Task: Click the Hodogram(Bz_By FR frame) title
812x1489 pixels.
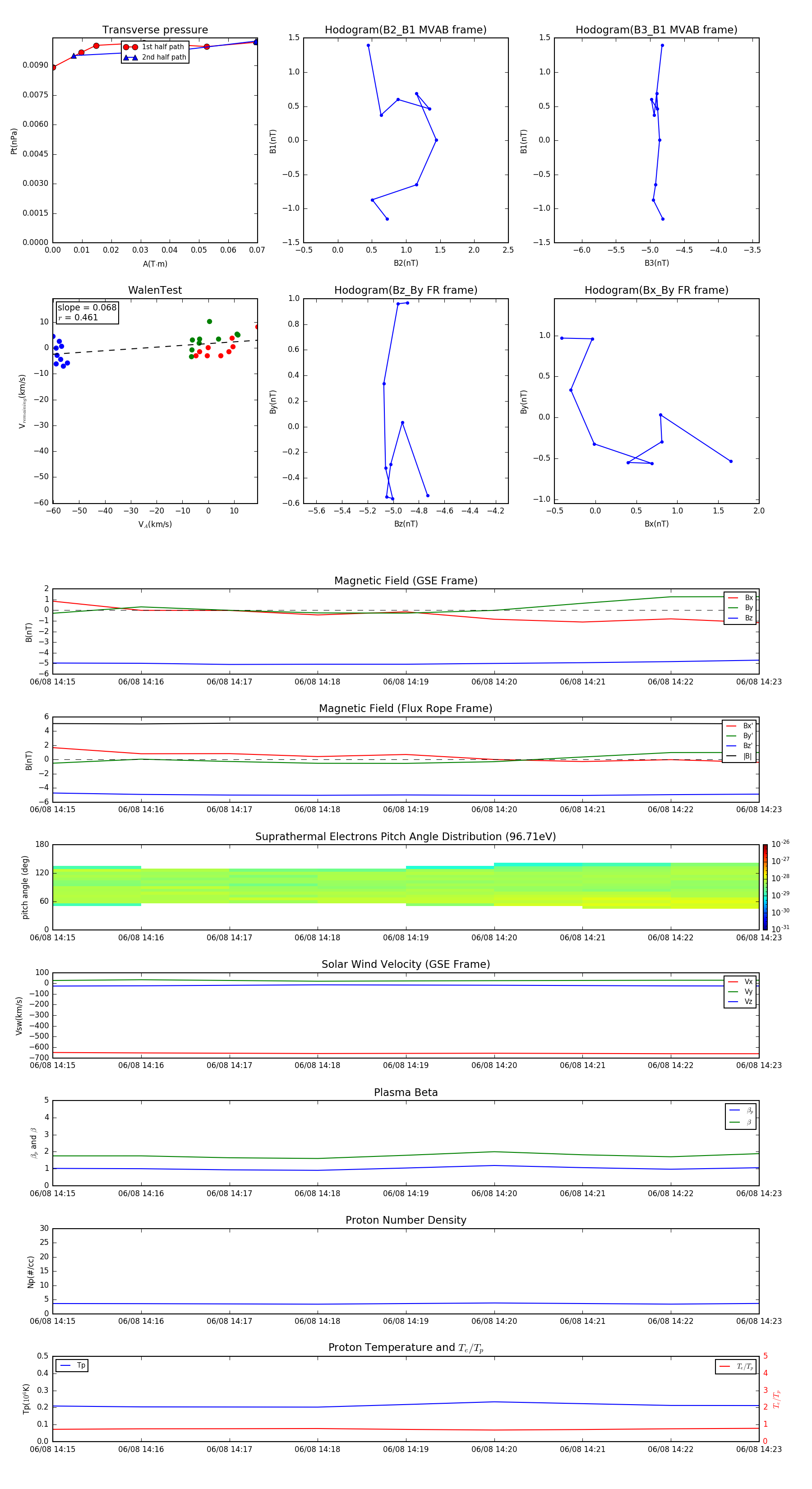Action: point(406,290)
